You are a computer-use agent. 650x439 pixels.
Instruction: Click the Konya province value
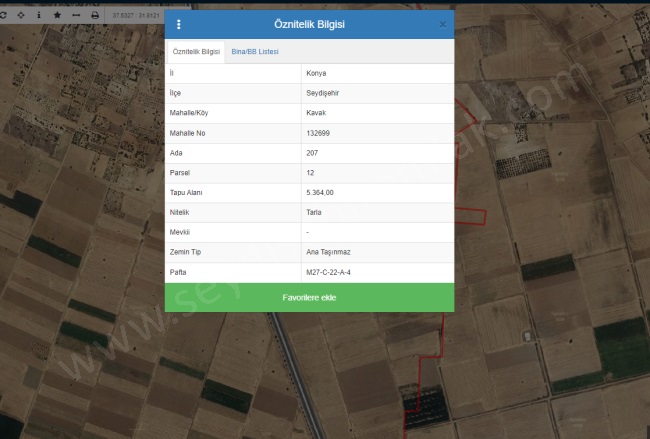[x=316, y=73]
